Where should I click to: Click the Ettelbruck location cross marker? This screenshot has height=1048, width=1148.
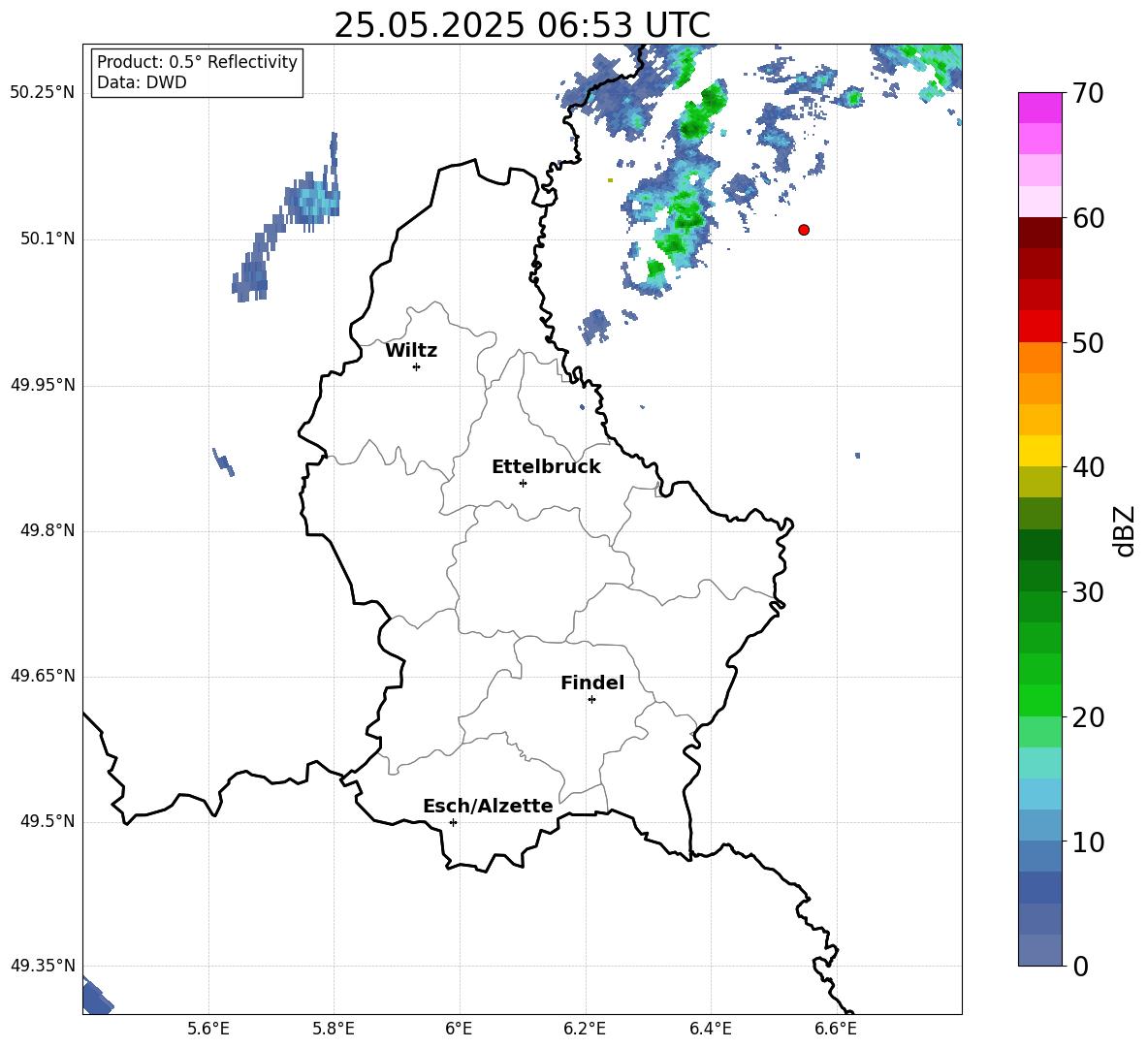coord(523,483)
